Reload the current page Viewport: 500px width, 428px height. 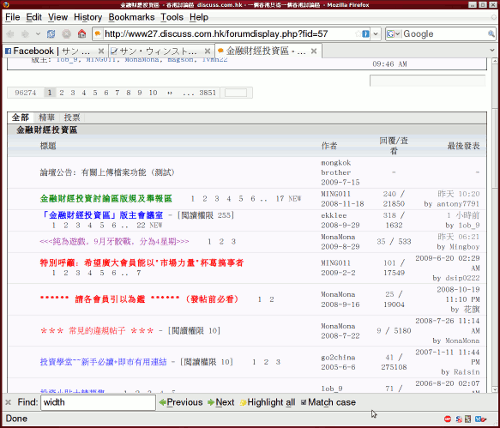point(51,34)
